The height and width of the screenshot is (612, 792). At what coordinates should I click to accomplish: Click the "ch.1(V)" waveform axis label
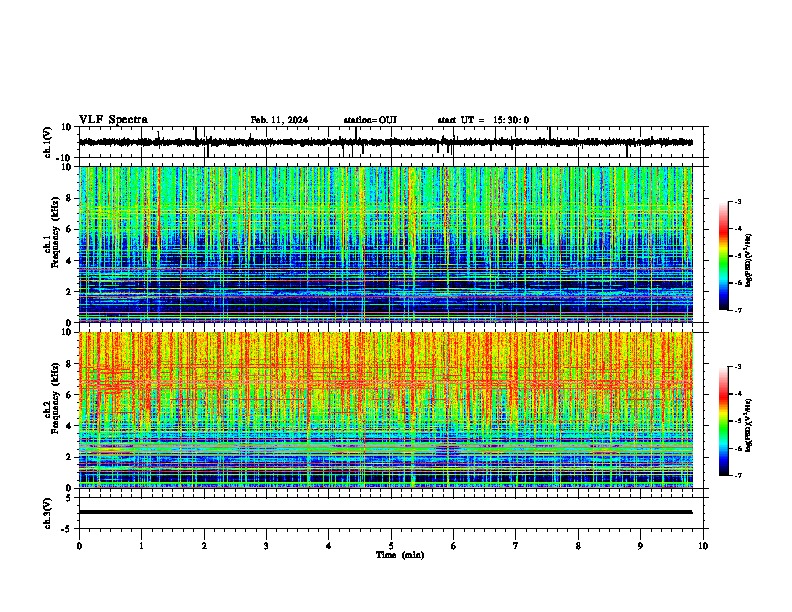(x=47, y=142)
